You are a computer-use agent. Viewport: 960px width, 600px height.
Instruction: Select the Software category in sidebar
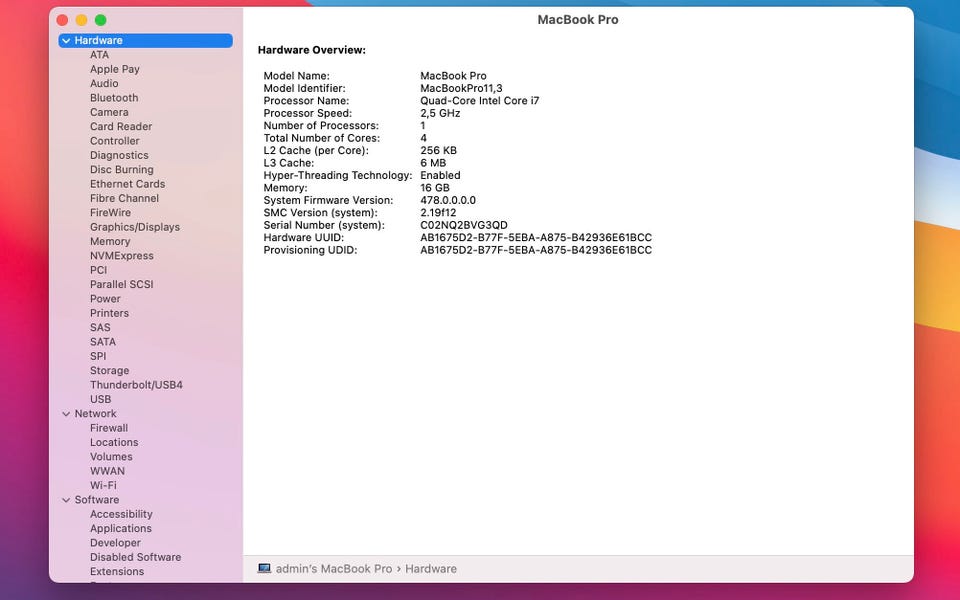pos(97,500)
